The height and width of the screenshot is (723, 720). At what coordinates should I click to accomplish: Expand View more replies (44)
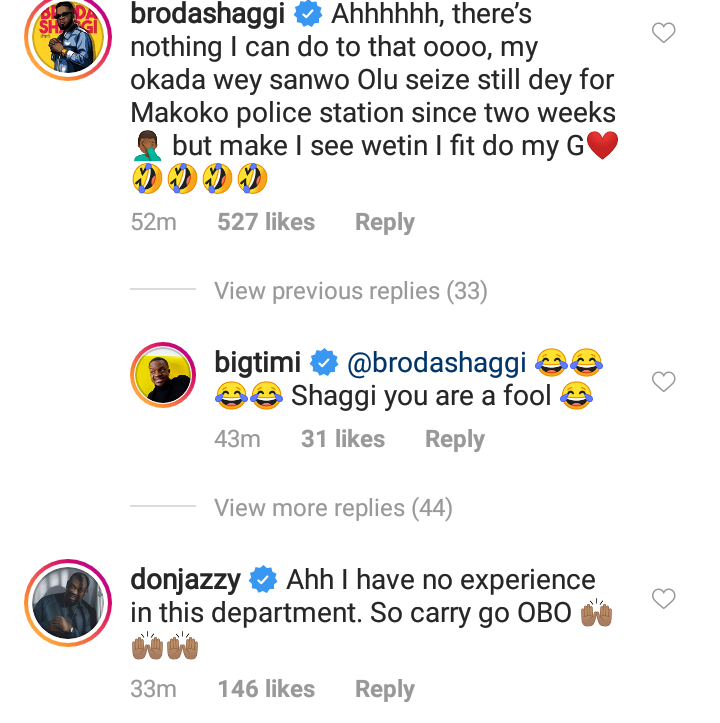click(333, 508)
